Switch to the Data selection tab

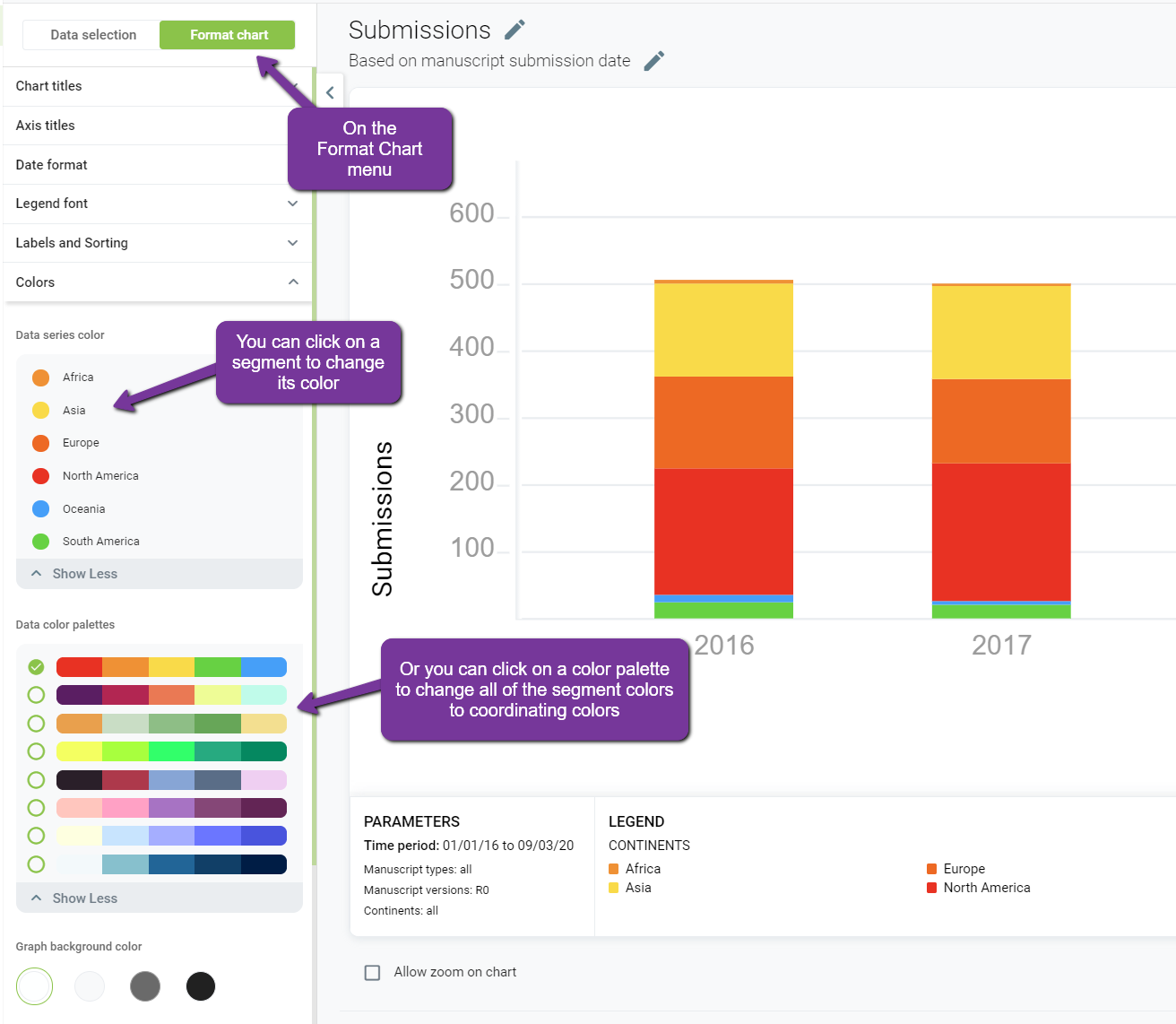click(x=93, y=35)
